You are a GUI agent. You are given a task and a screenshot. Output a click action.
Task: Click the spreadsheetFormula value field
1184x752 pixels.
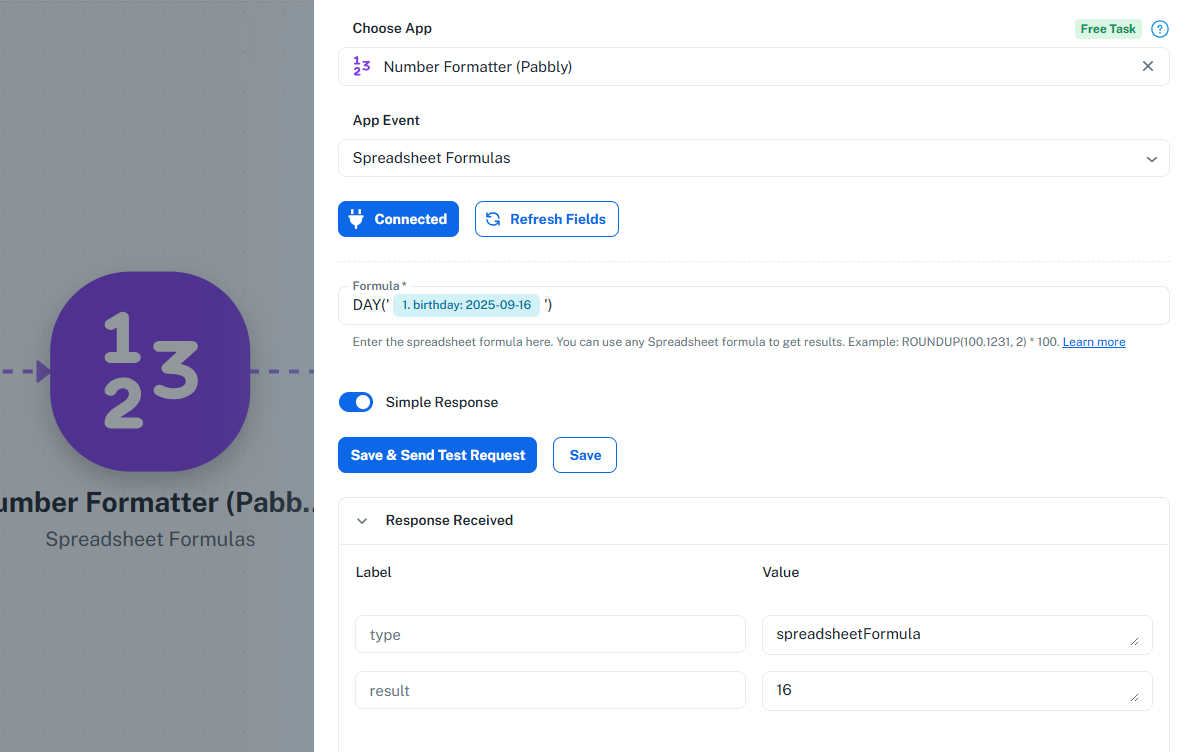(957, 634)
